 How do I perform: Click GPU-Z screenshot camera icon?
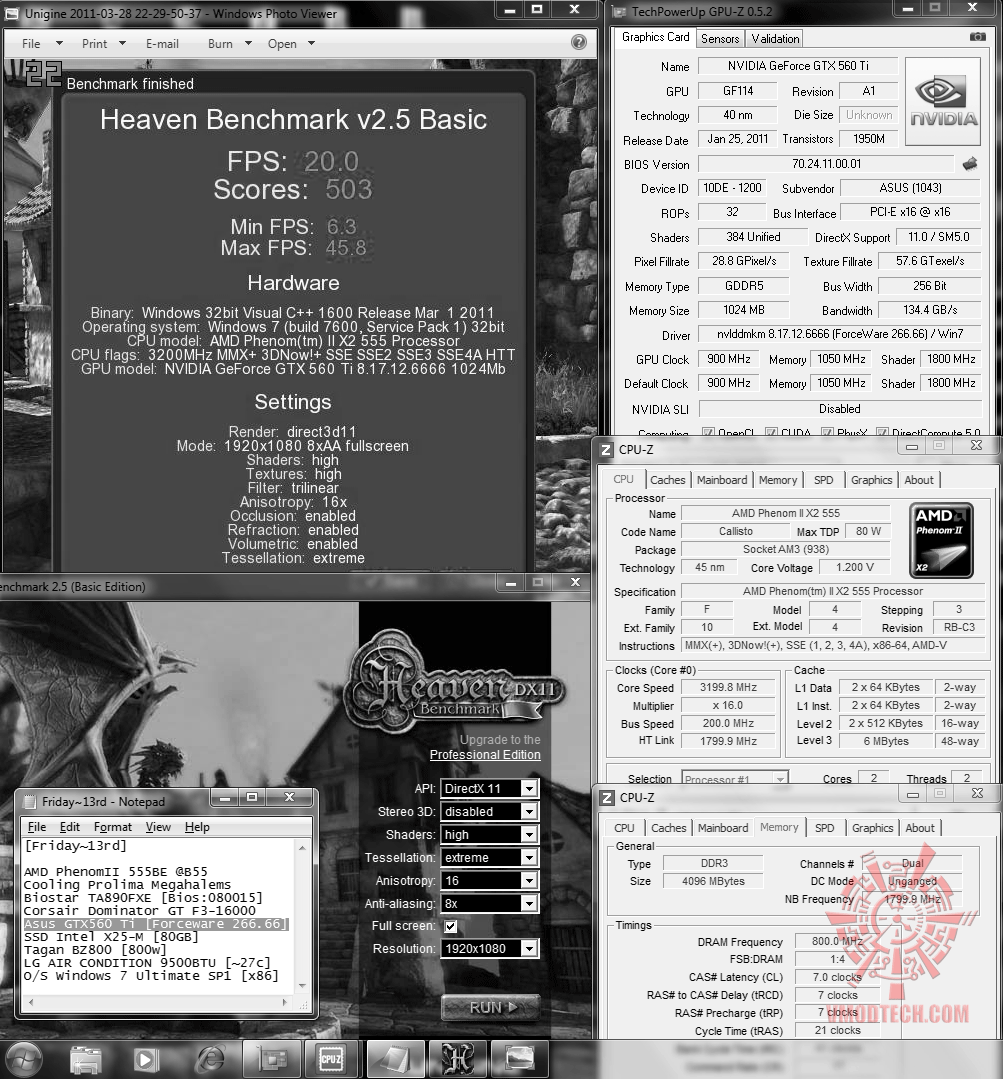[x=978, y=36]
